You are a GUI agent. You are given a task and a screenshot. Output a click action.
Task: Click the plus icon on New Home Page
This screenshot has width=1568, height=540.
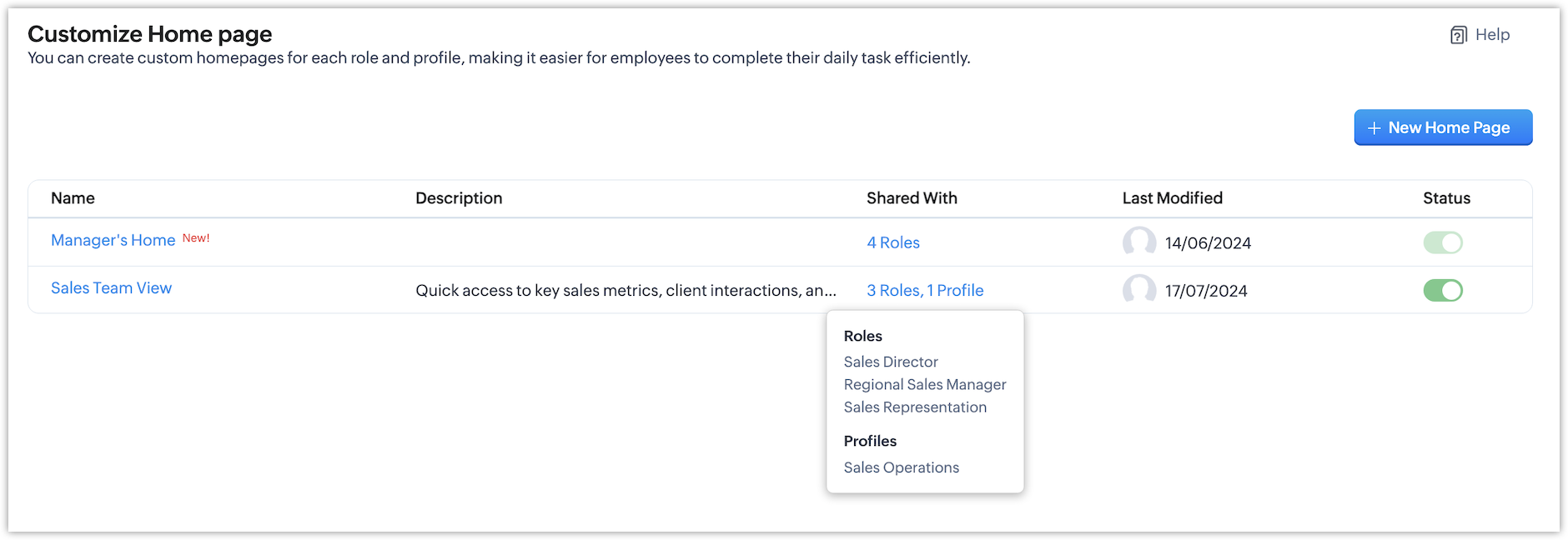click(1375, 128)
